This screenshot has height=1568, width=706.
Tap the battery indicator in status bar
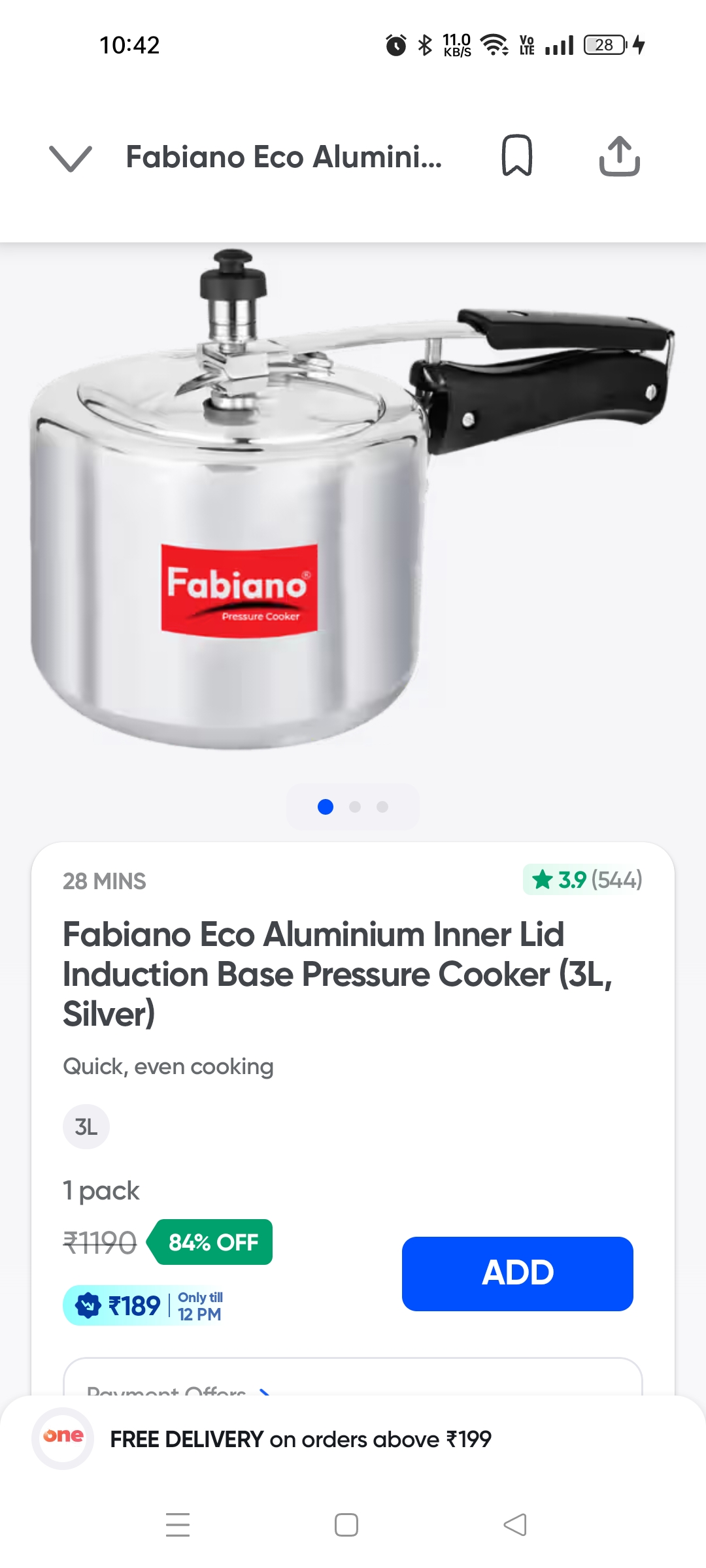[605, 45]
